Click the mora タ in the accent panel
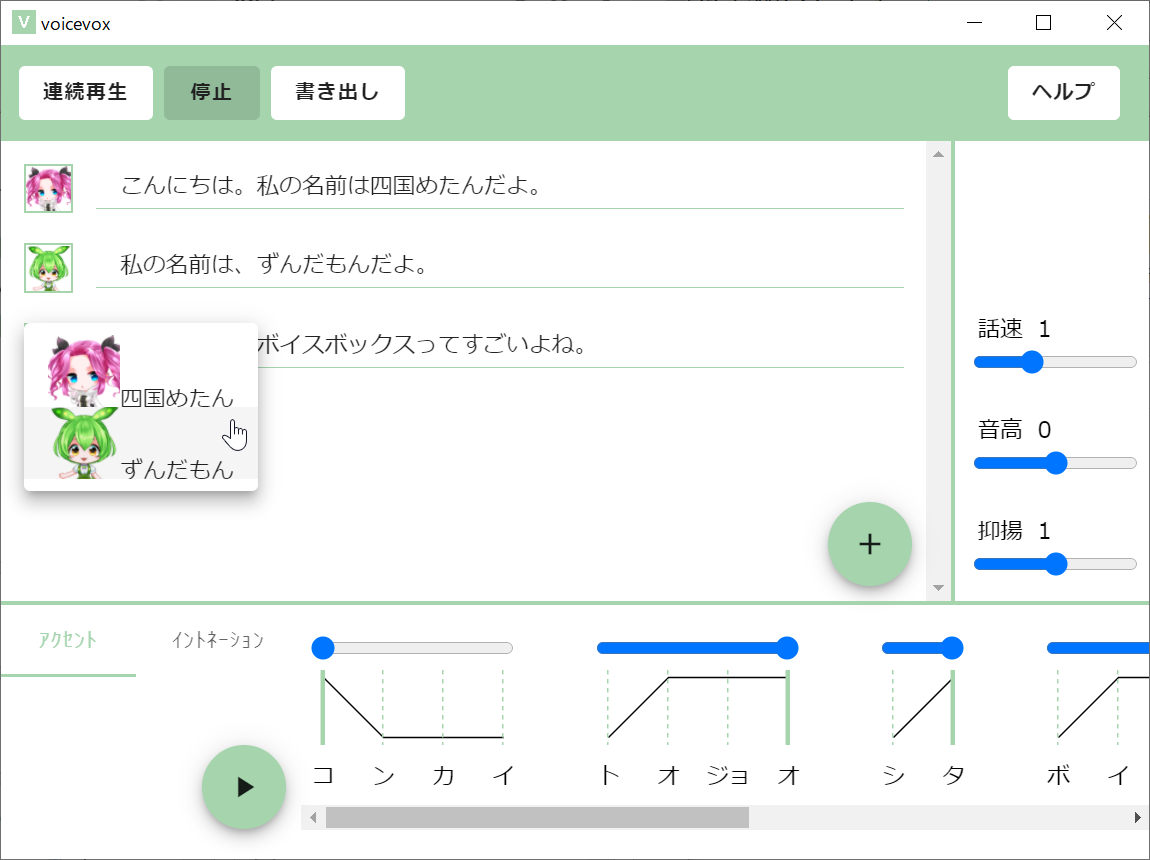 coord(953,775)
